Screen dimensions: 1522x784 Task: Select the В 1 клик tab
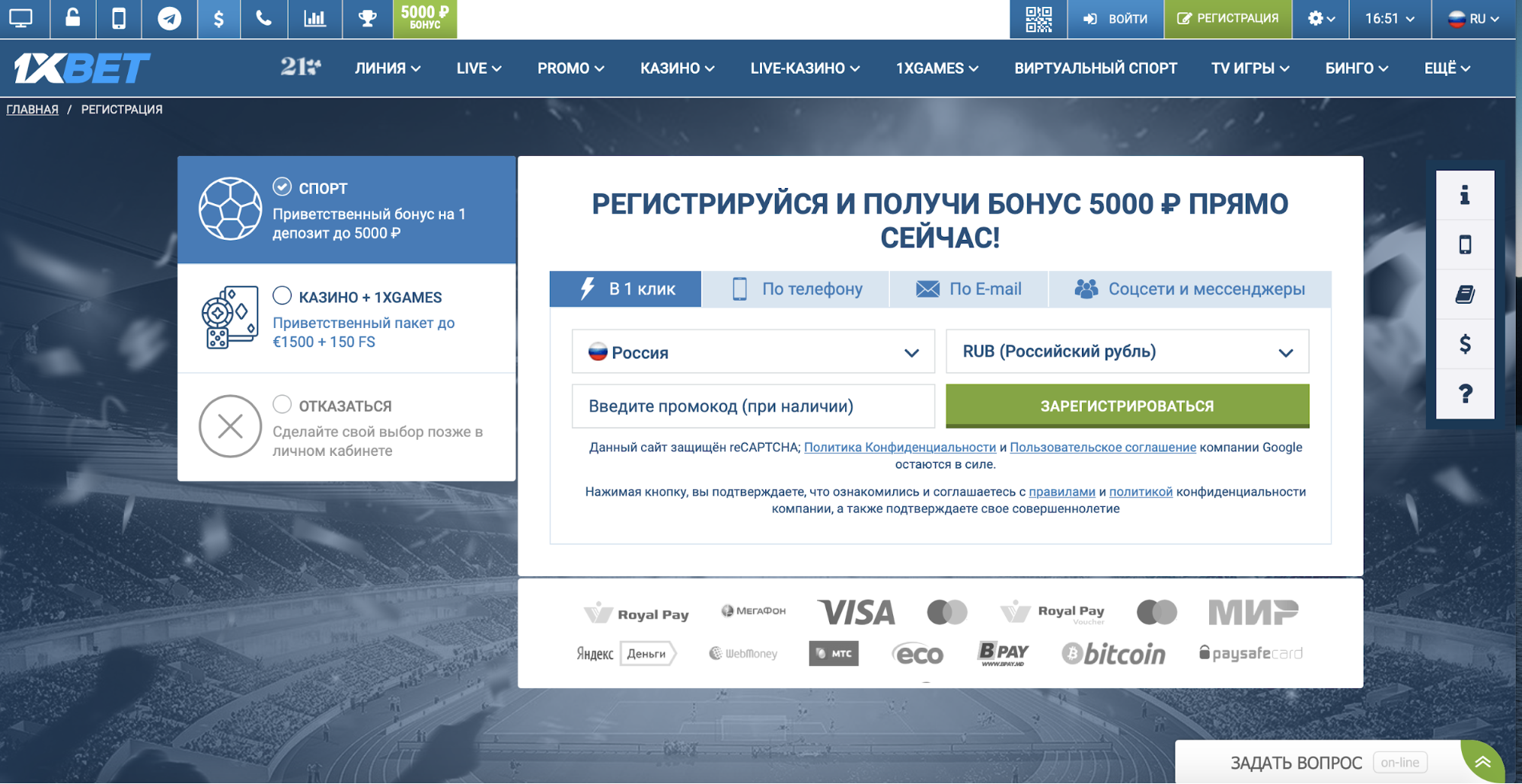pos(625,289)
